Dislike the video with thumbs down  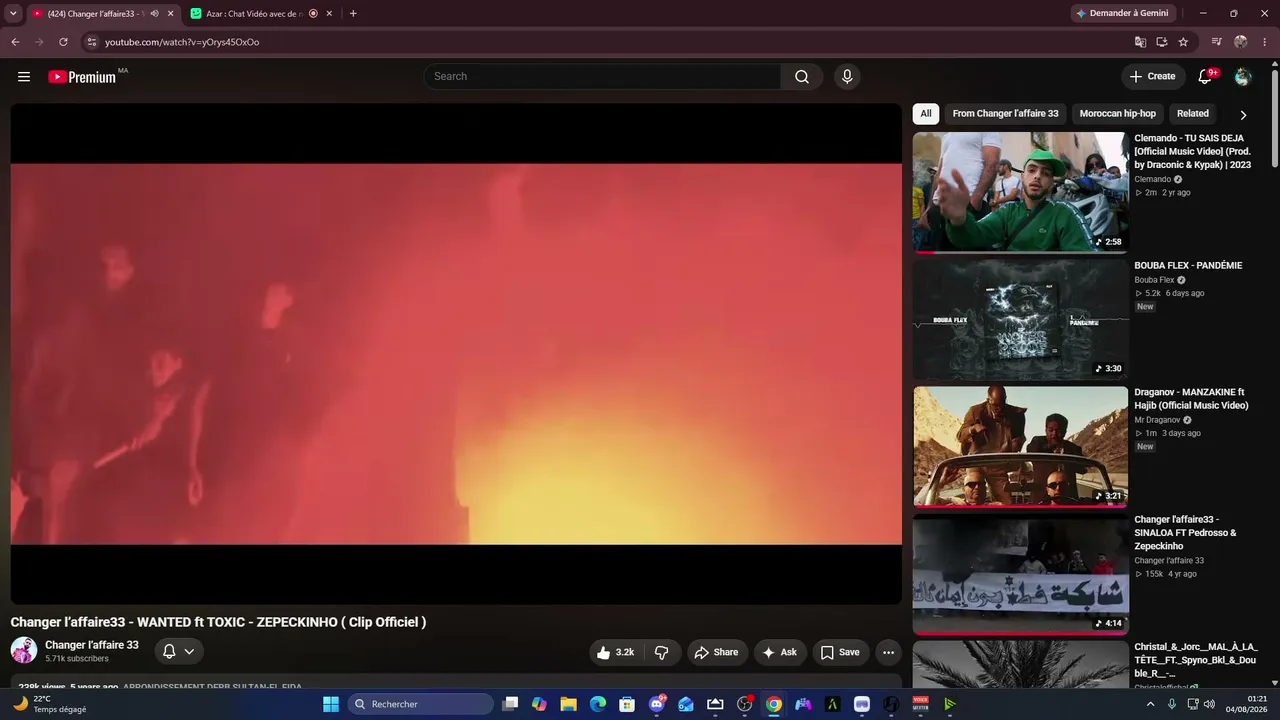click(662, 652)
